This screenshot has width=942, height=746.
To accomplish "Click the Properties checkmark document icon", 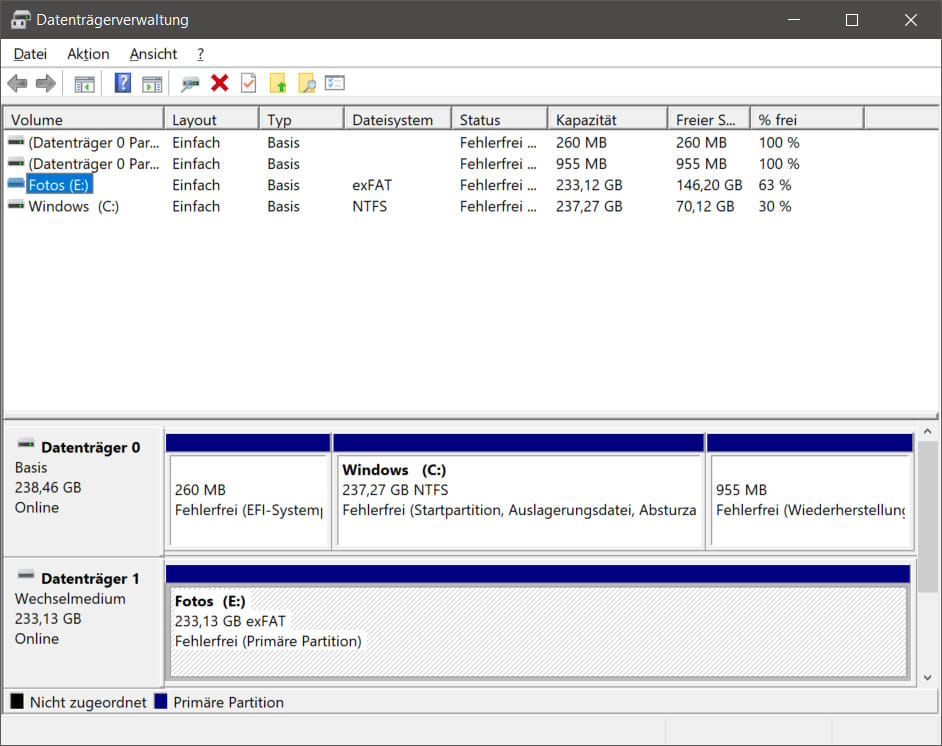I will point(249,83).
